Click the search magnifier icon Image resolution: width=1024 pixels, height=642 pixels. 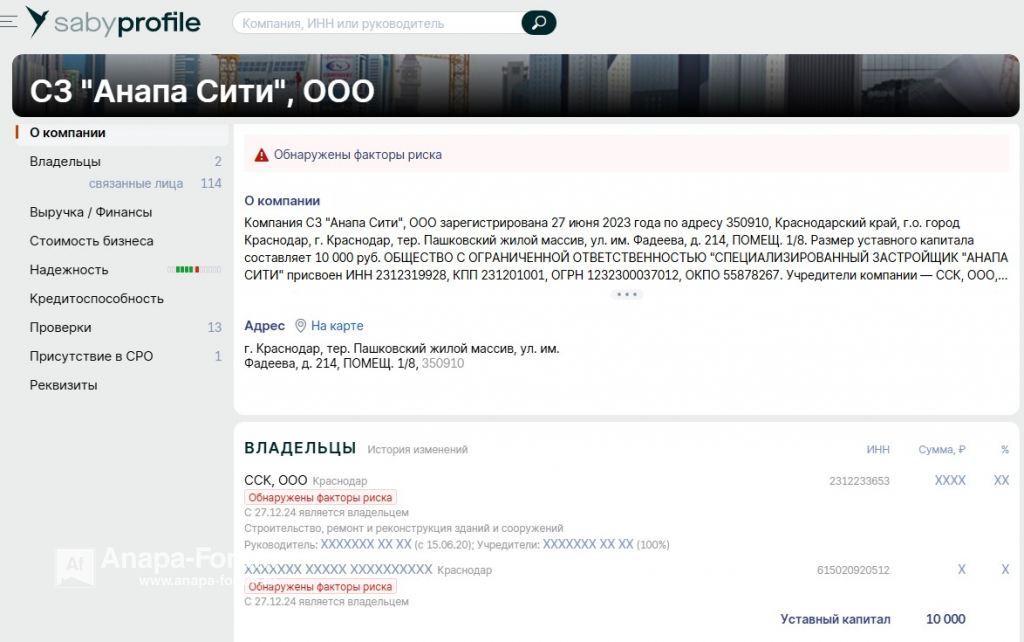[x=537, y=21]
